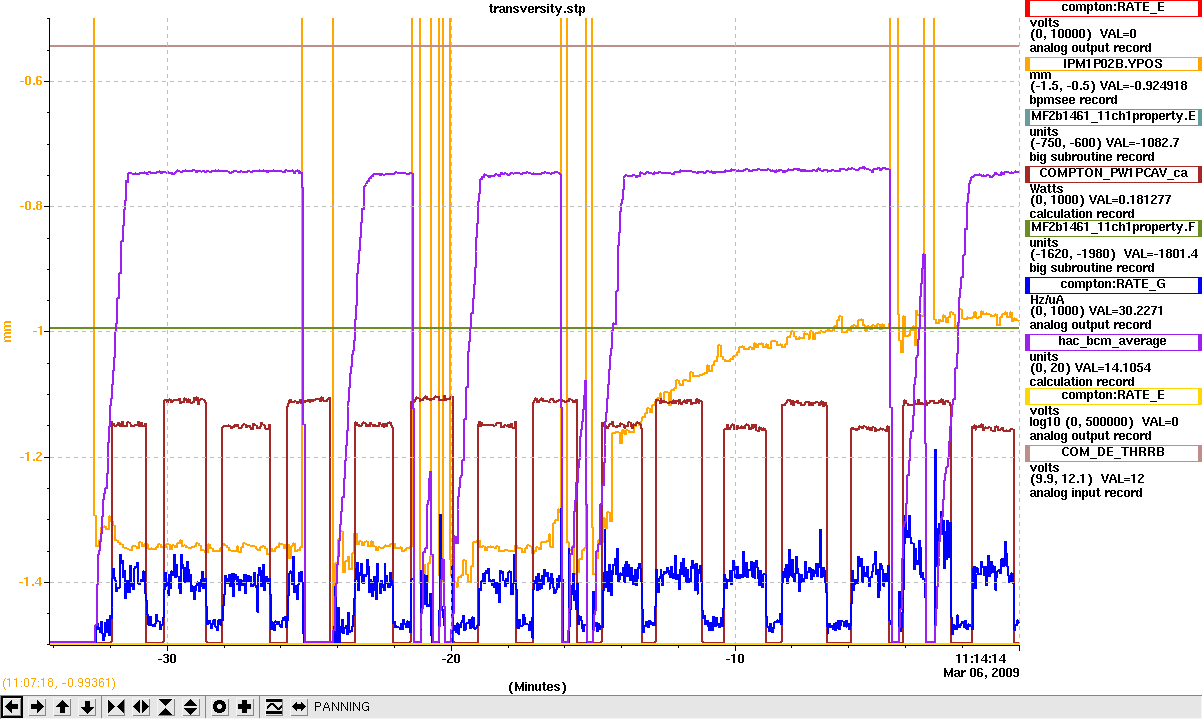
Task: Click the horizontal zoom-in bowtie icon
Action: click(x=116, y=707)
